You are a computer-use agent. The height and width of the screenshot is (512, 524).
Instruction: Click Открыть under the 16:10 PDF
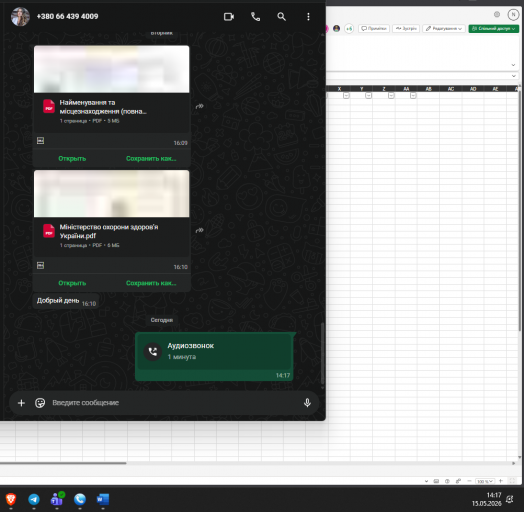coord(72,283)
